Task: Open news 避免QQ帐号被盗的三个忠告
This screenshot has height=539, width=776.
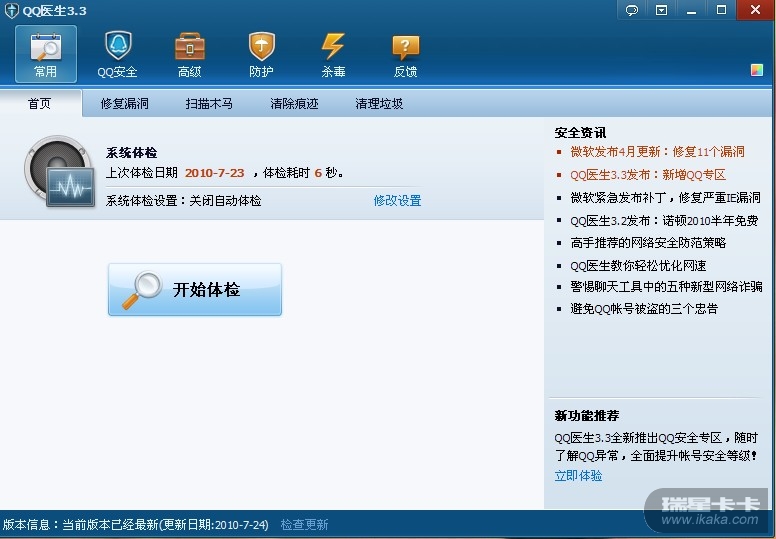Action: (644, 309)
